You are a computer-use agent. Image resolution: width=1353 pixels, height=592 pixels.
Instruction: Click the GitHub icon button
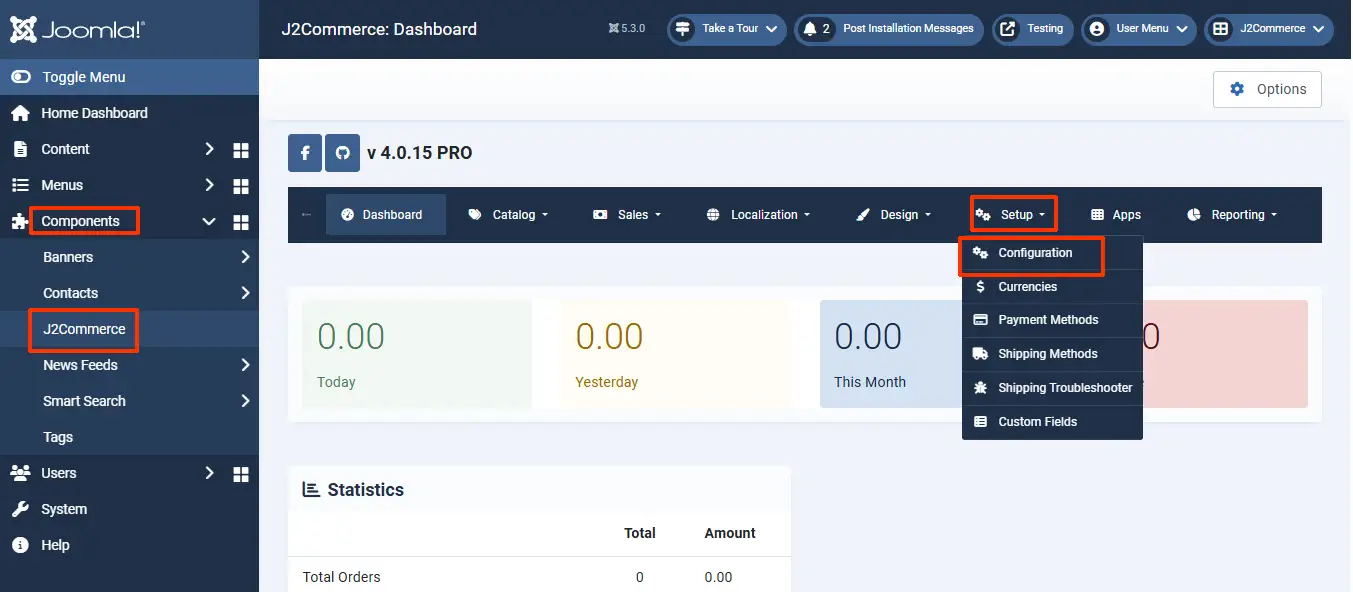[343, 153]
